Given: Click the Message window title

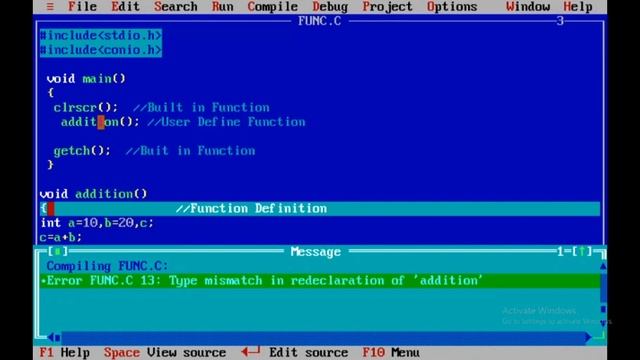Looking at the screenshot, I should pyautogui.click(x=316, y=251).
